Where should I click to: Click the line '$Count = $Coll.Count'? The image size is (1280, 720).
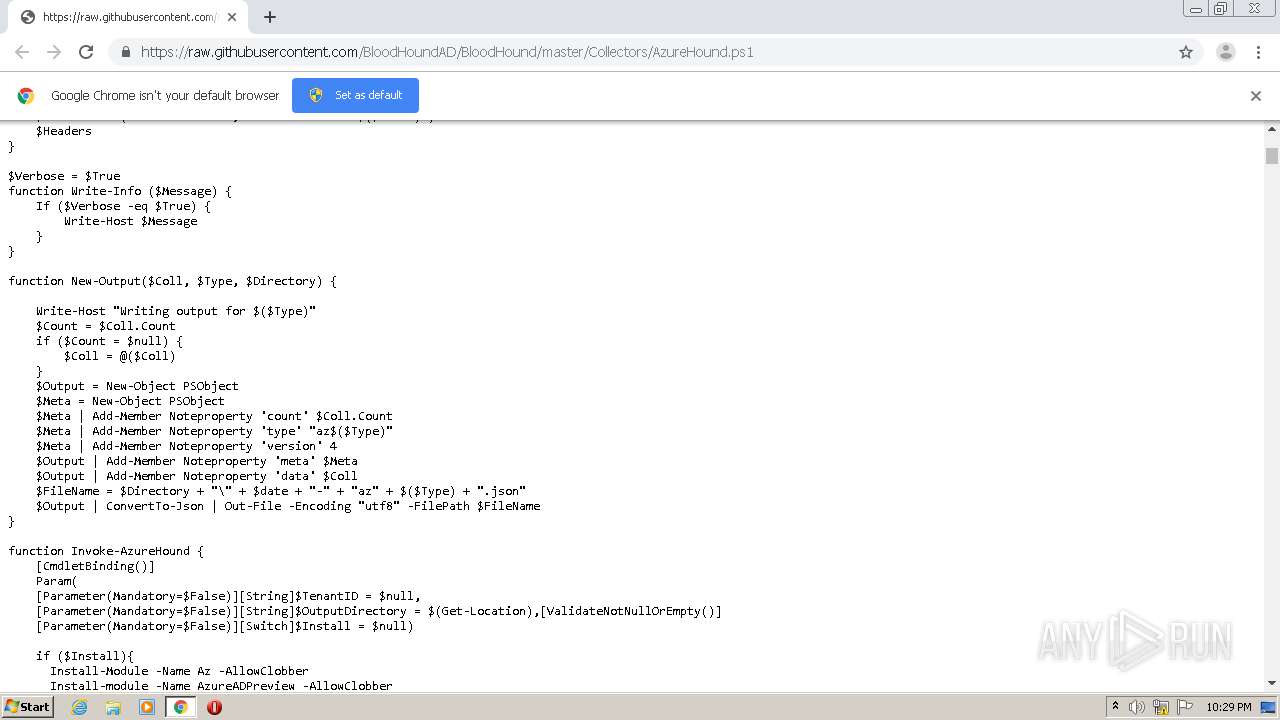(106, 326)
